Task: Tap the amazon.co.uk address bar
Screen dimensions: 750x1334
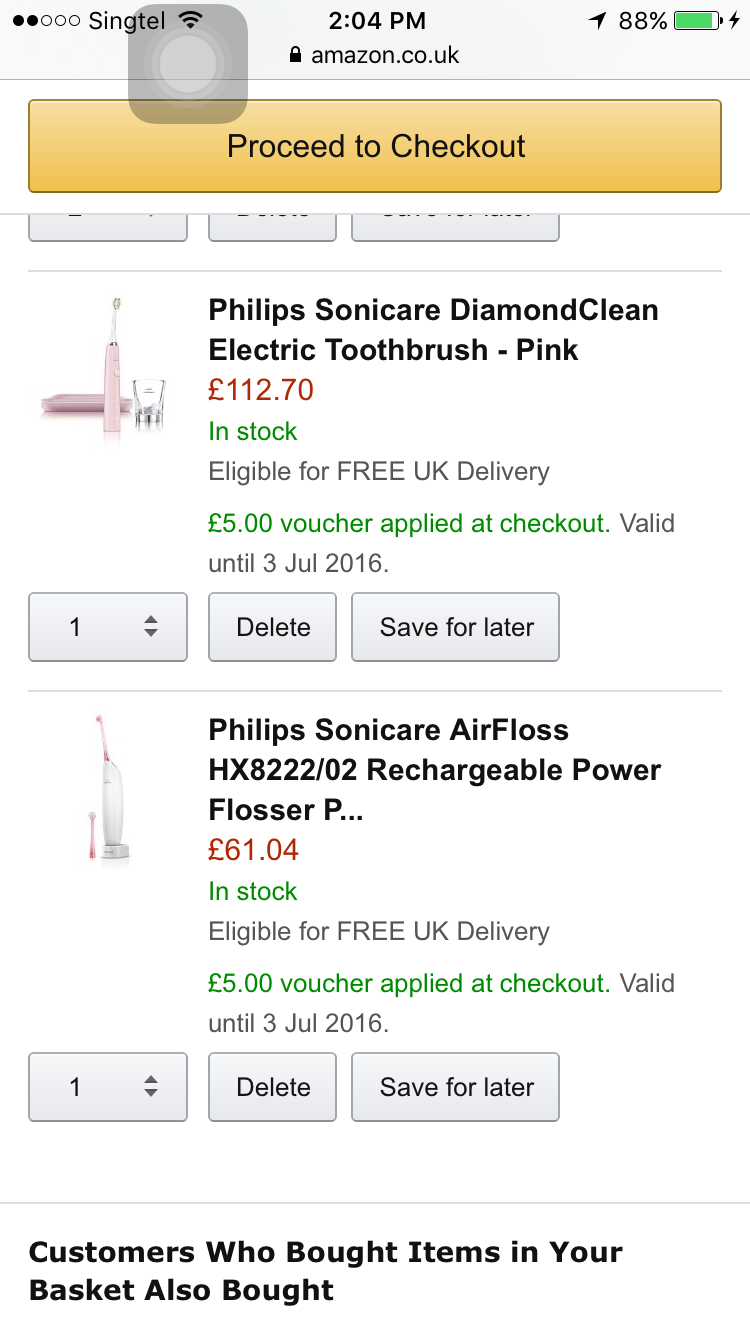Action: 384,55
